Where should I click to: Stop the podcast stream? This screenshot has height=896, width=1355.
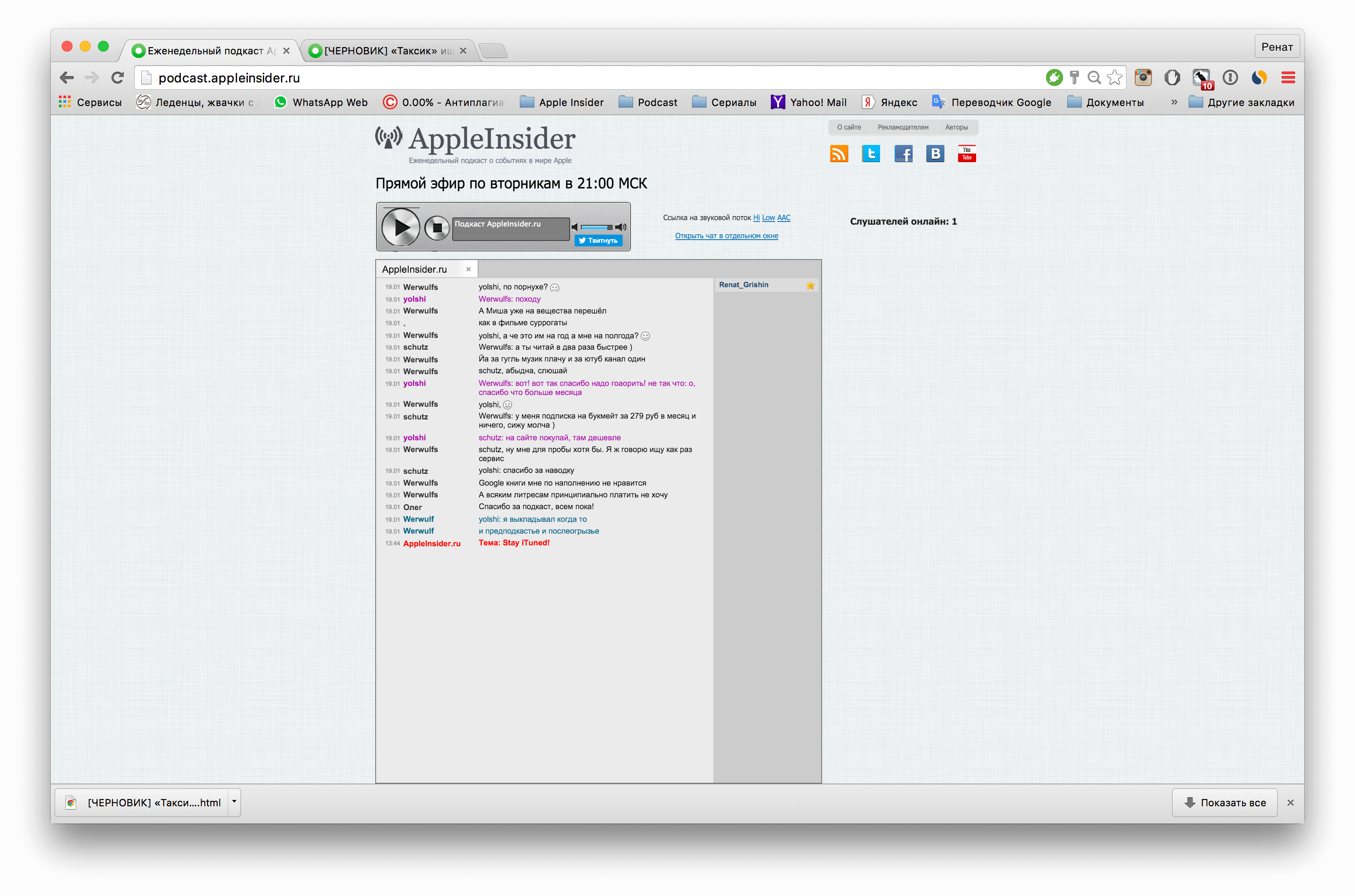coord(437,228)
